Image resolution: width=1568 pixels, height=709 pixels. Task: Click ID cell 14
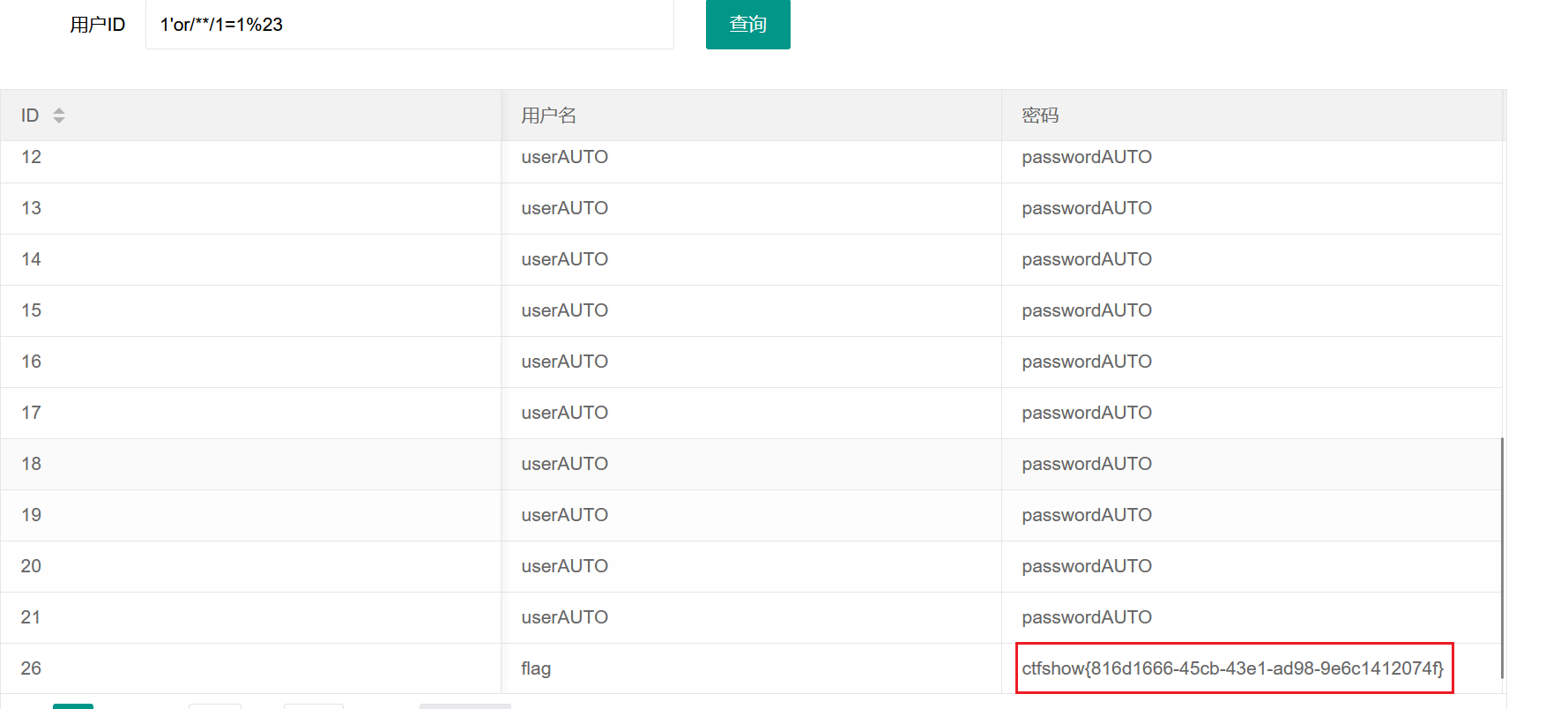point(32,259)
